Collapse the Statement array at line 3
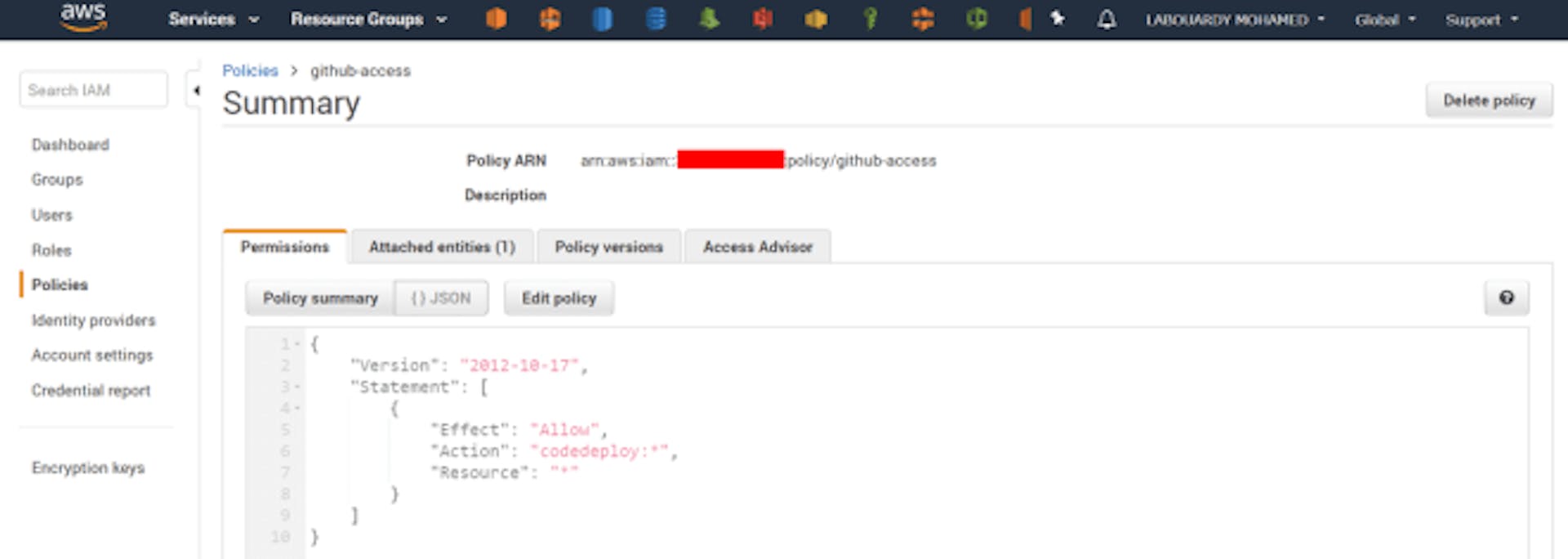 point(297,387)
